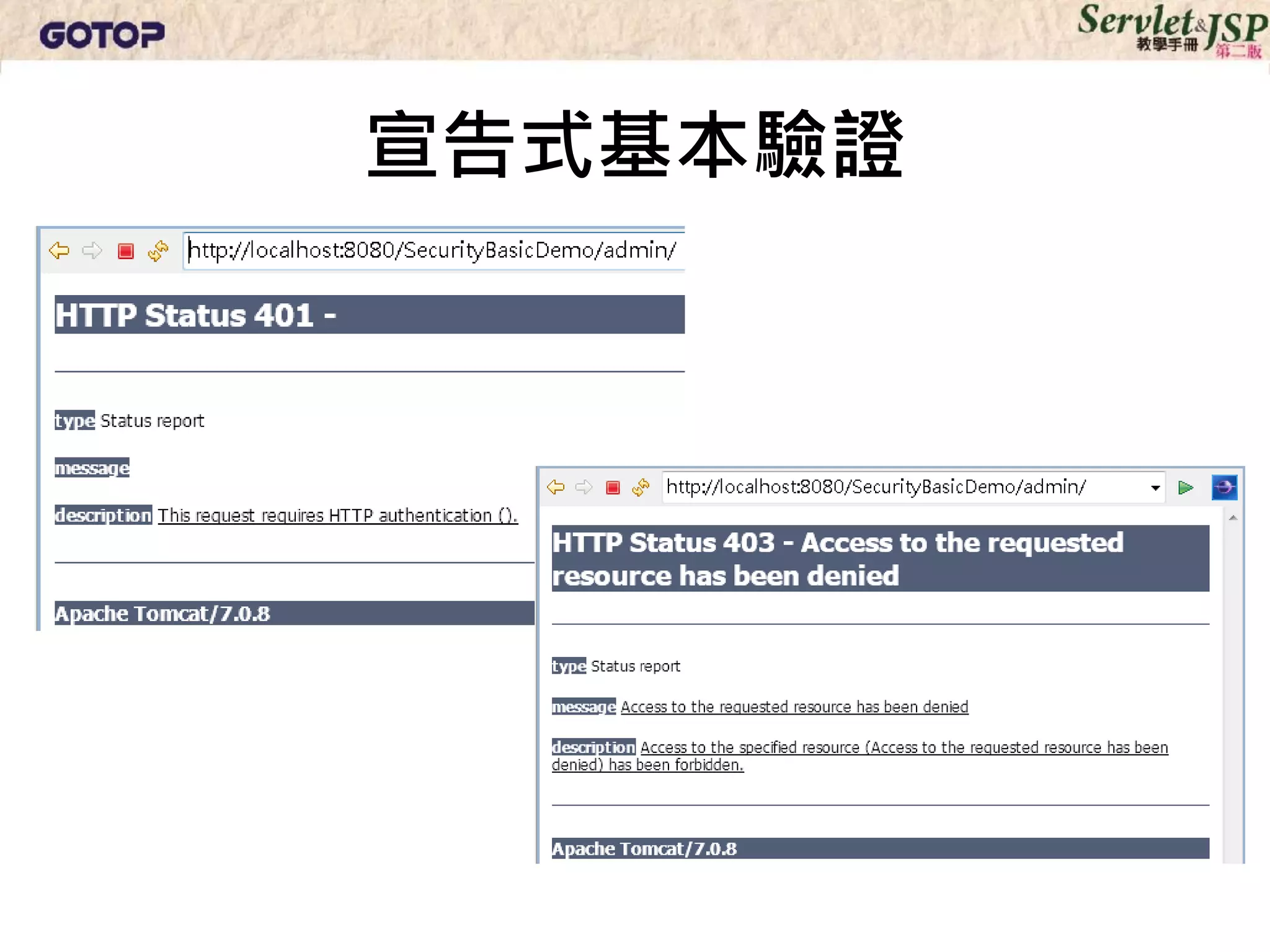Viewport: 1270px width, 952px height.
Task: Click 'message' label in 401 page
Action: pyautogui.click(x=92, y=467)
